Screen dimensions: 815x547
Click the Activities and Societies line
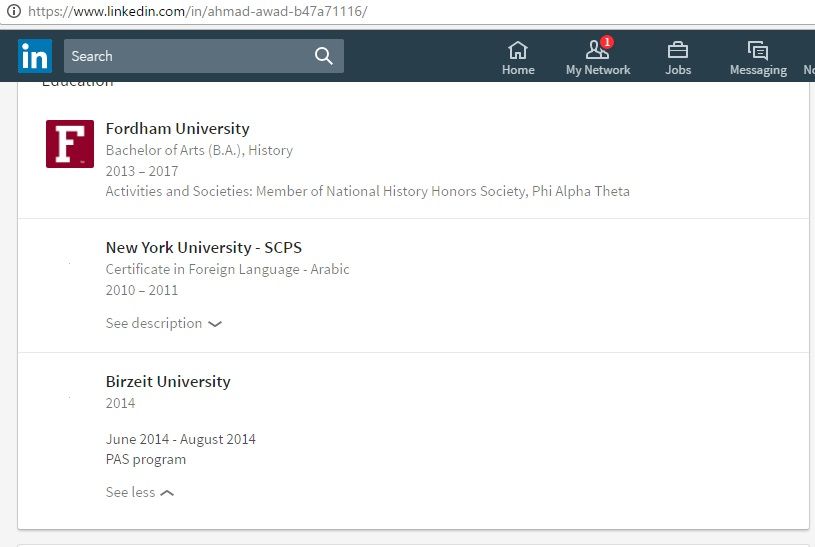(367, 191)
